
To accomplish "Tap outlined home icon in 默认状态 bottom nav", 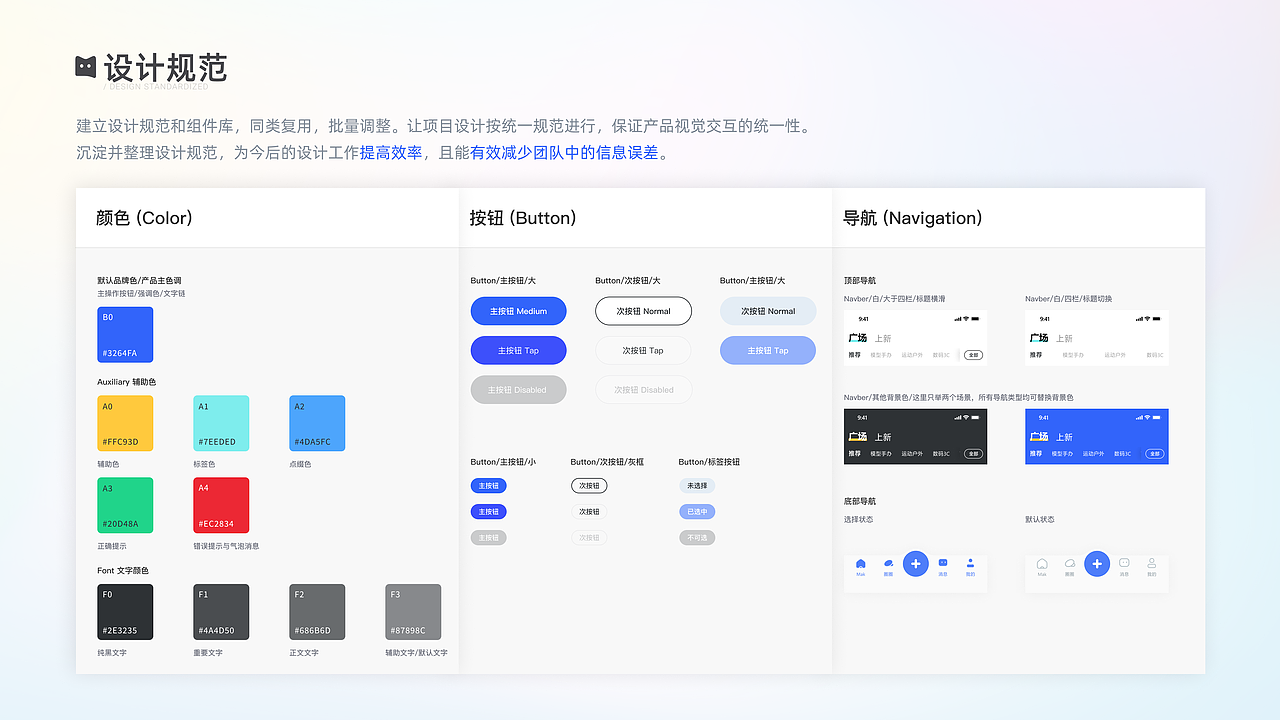I will [1042, 564].
